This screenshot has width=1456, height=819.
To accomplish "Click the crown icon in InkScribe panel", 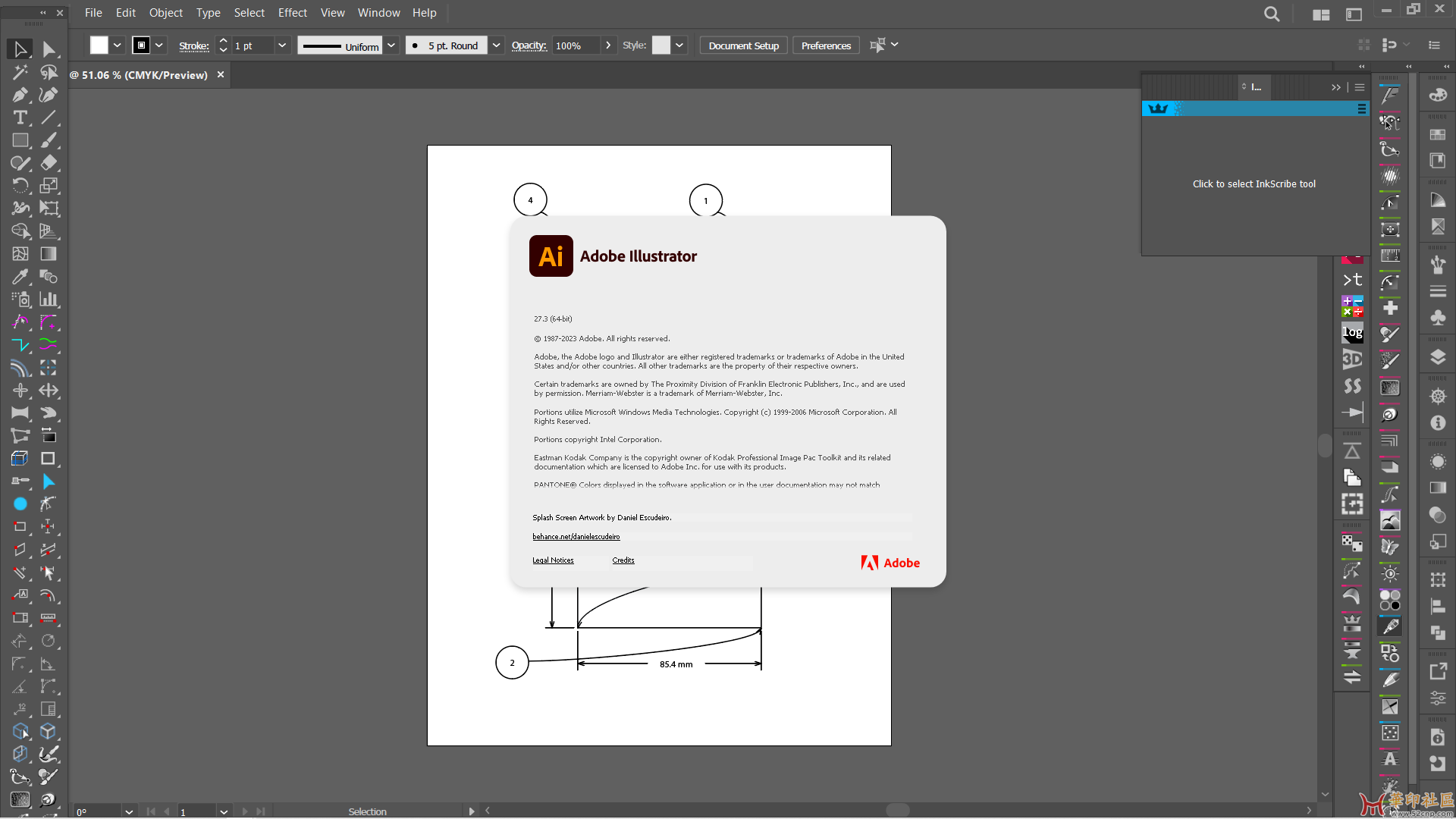I will click(x=1158, y=108).
